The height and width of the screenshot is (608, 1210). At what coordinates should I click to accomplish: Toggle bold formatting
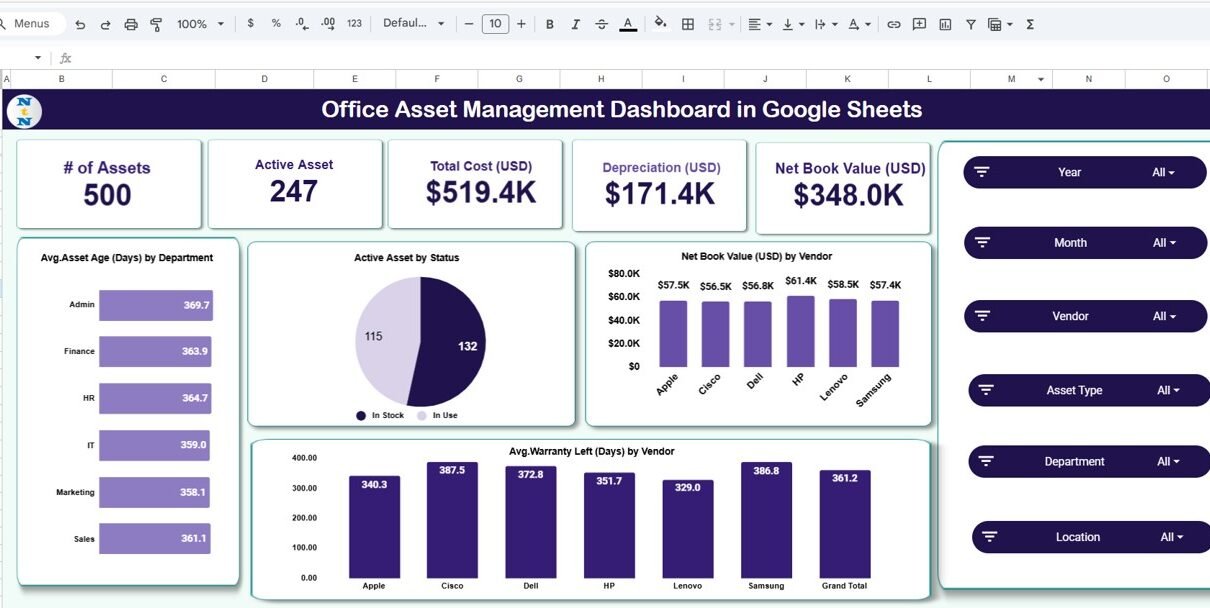click(x=549, y=24)
